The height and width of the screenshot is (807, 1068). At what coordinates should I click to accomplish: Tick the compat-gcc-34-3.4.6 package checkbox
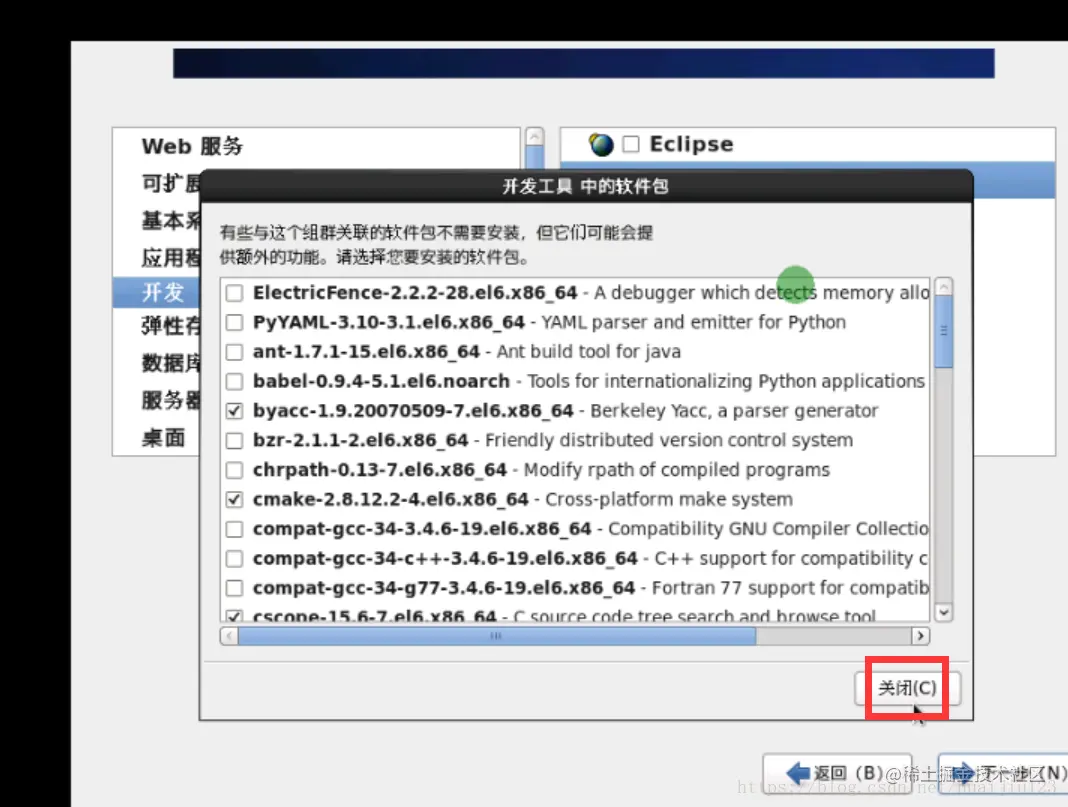point(234,529)
